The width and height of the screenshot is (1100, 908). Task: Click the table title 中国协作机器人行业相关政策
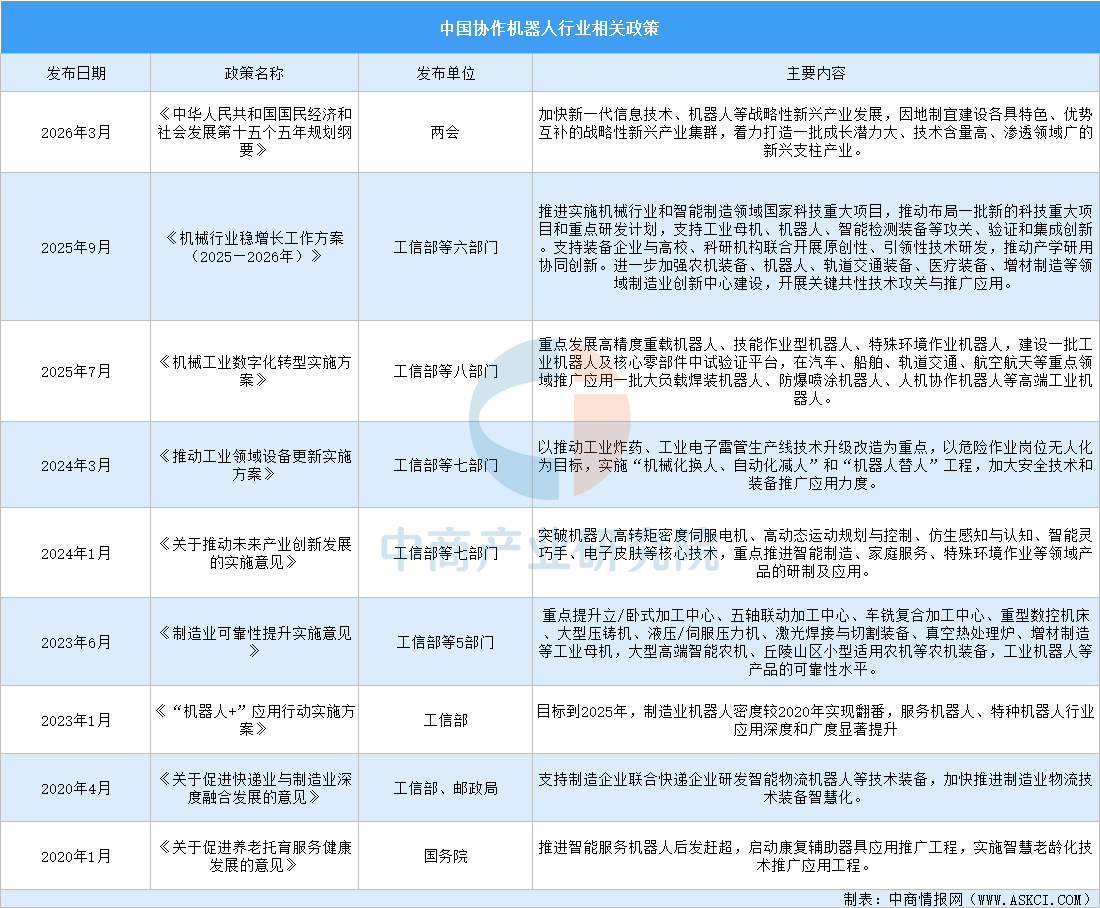[549, 27]
